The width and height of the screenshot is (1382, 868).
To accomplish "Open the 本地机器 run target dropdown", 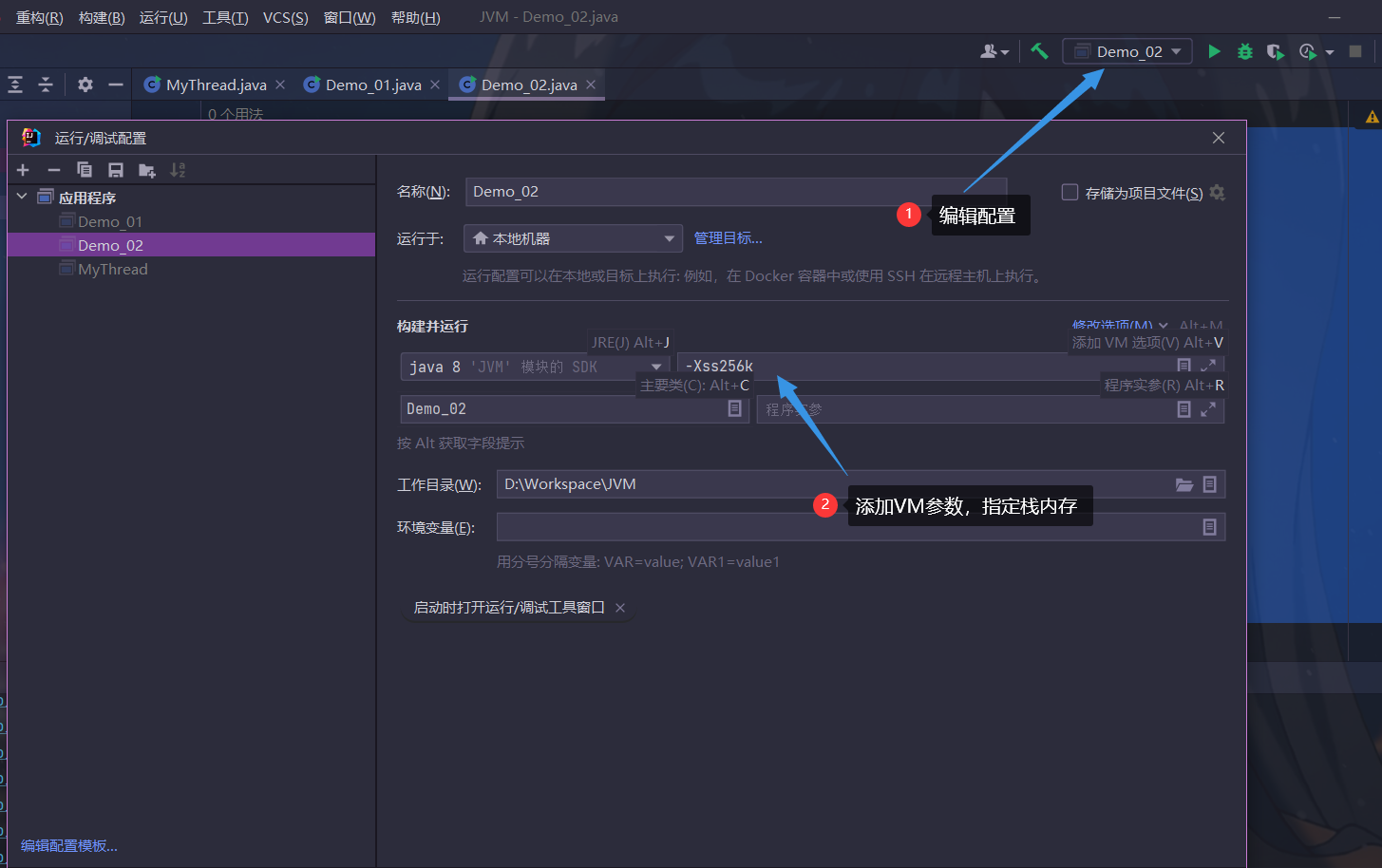I will (x=573, y=238).
